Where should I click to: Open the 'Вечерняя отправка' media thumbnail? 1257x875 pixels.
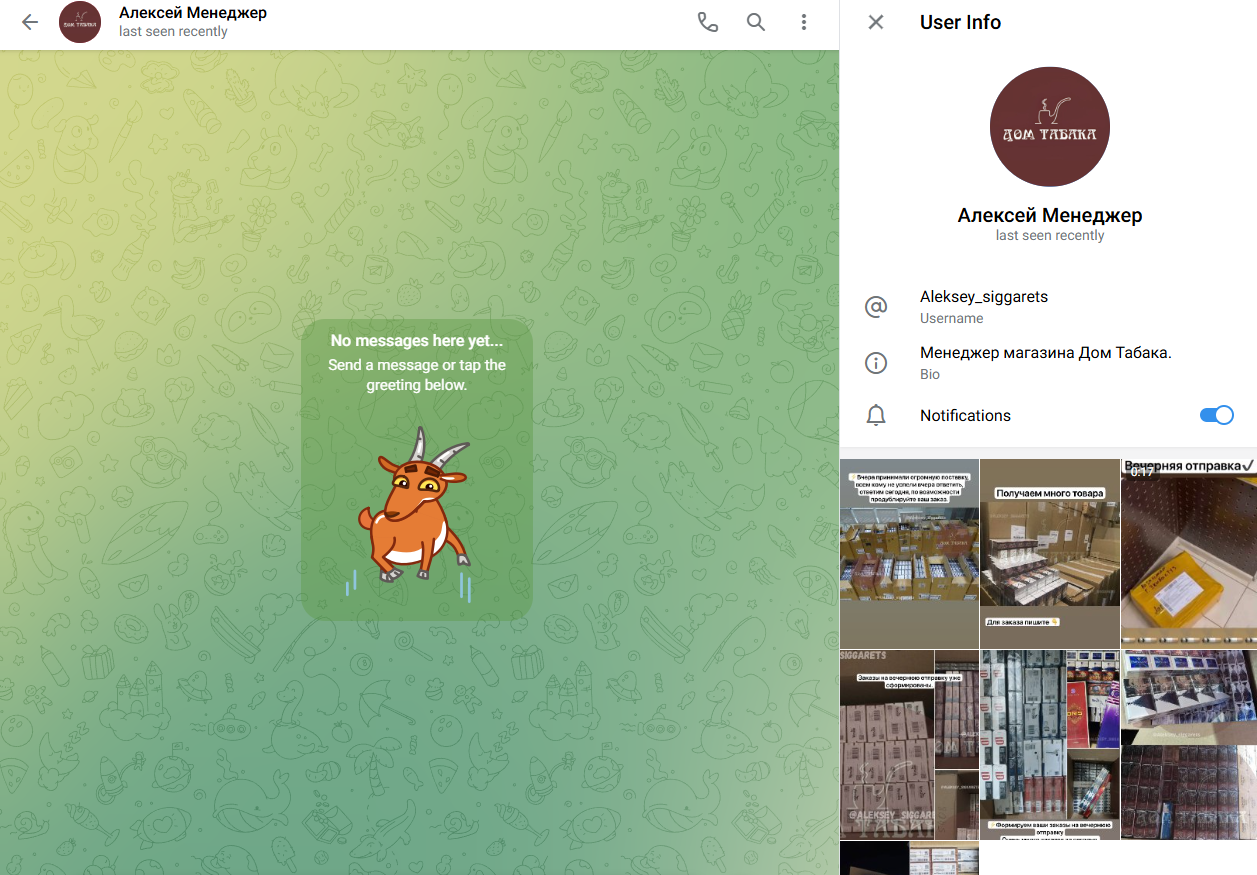pos(1189,553)
